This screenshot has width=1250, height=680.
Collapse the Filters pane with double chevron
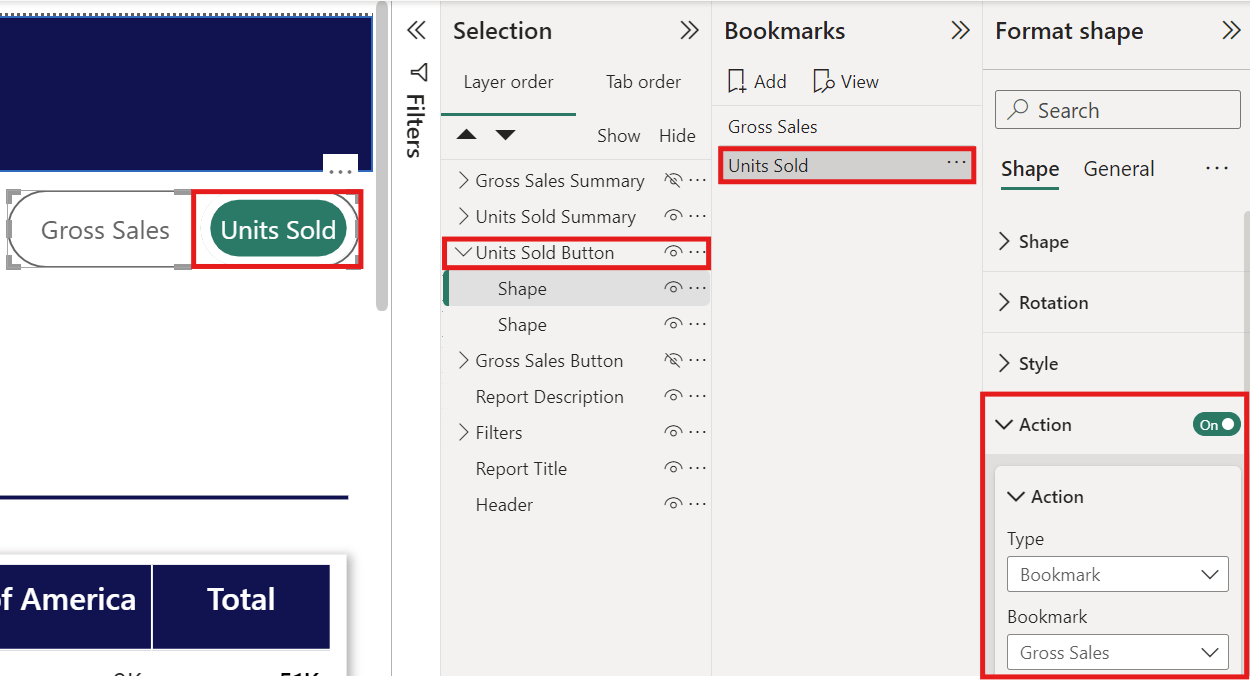click(x=417, y=31)
